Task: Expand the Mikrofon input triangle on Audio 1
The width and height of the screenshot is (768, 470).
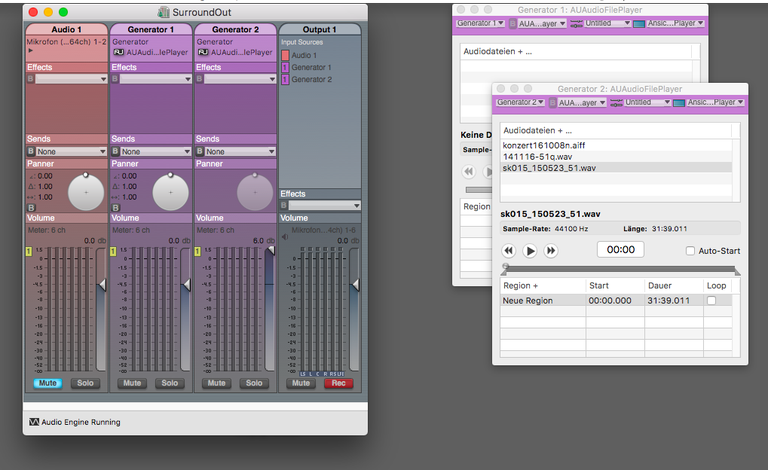Action: (30, 50)
